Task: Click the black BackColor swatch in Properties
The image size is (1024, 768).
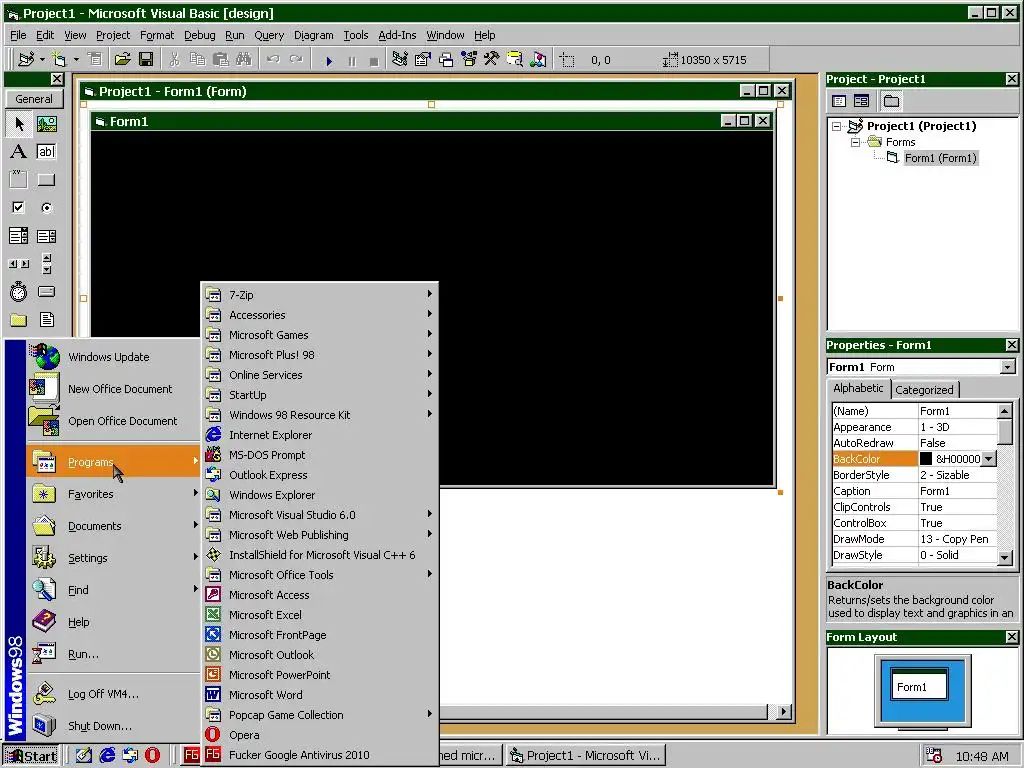Action: point(925,459)
